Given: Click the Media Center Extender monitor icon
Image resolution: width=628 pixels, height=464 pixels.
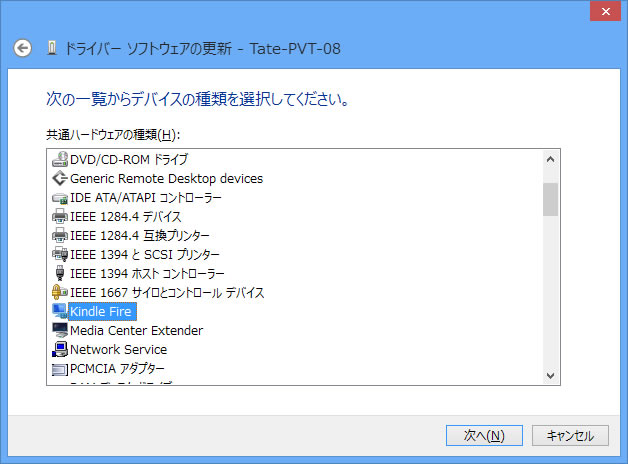Looking at the screenshot, I should point(60,330).
